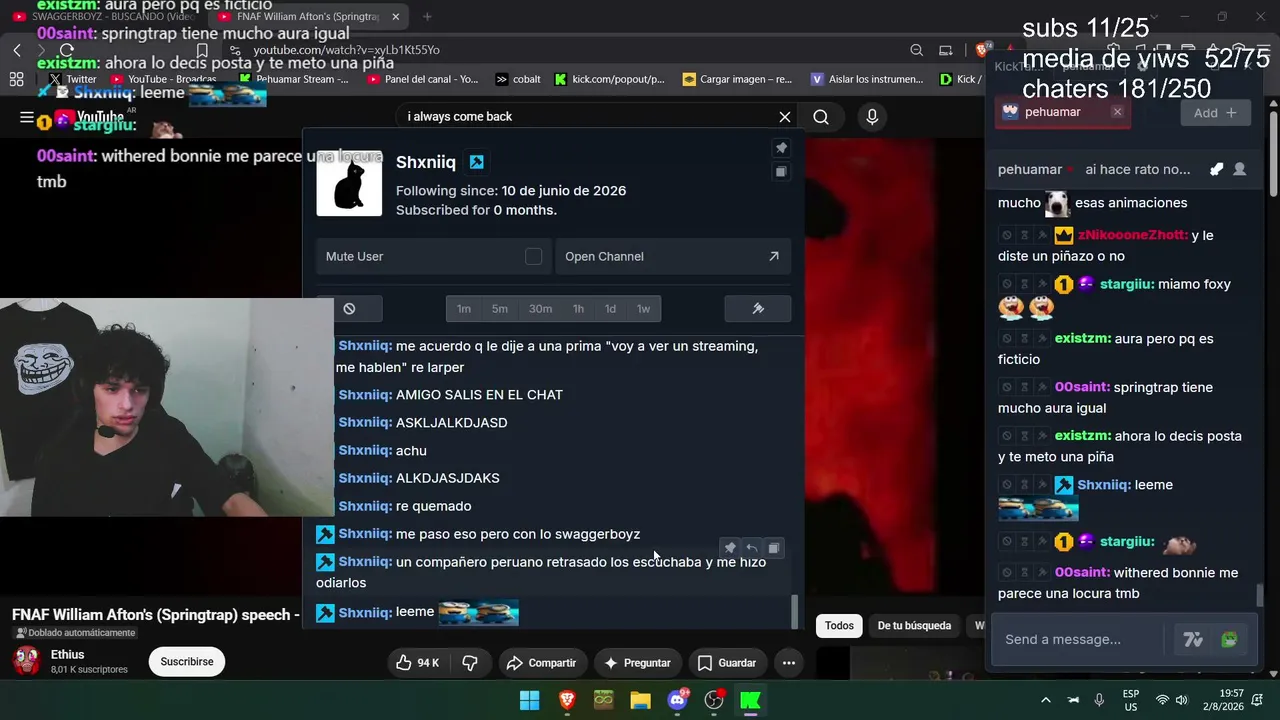Like the video with 94 K likes
Image resolution: width=1280 pixels, height=720 pixels.
[x=417, y=663]
